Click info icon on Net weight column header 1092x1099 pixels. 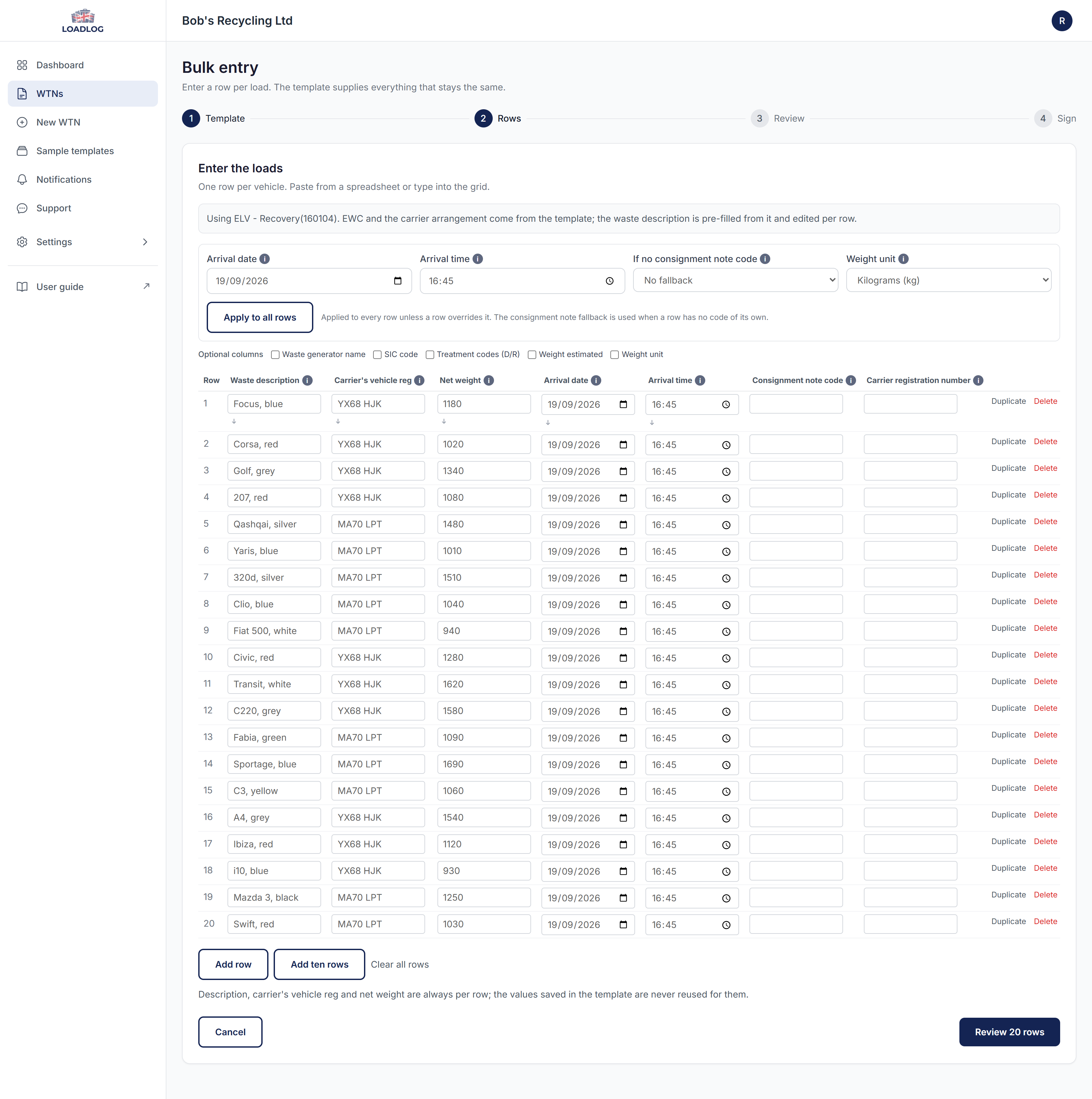[489, 380]
